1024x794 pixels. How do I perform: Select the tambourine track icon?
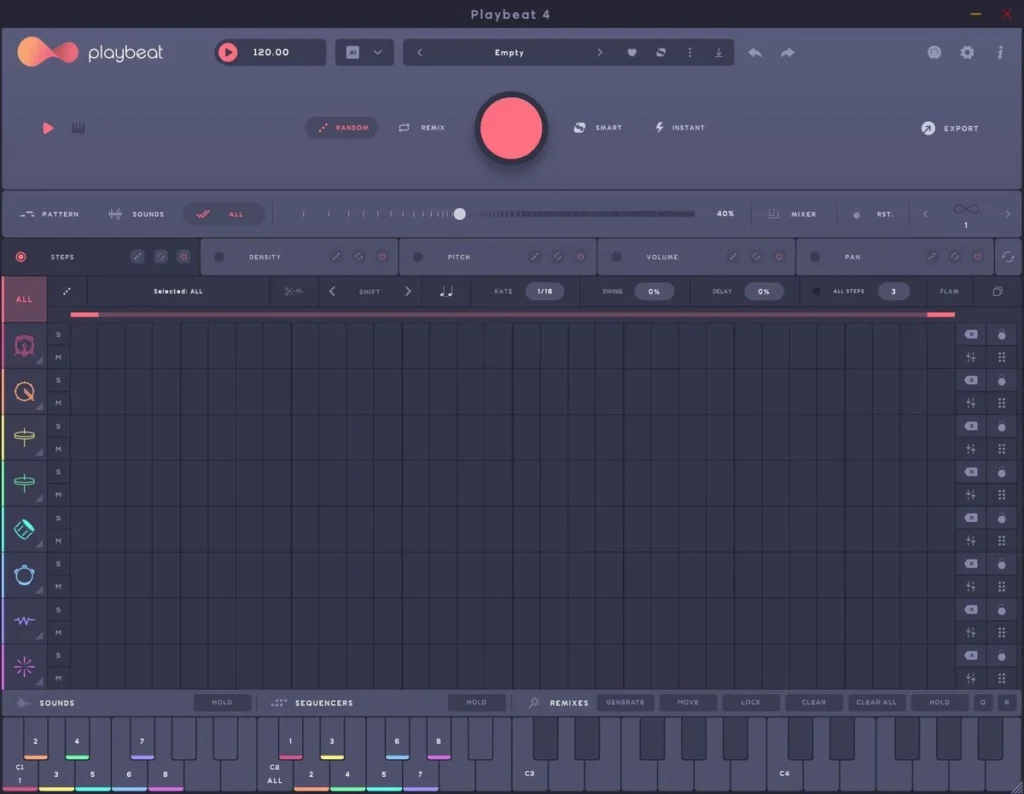[24, 575]
